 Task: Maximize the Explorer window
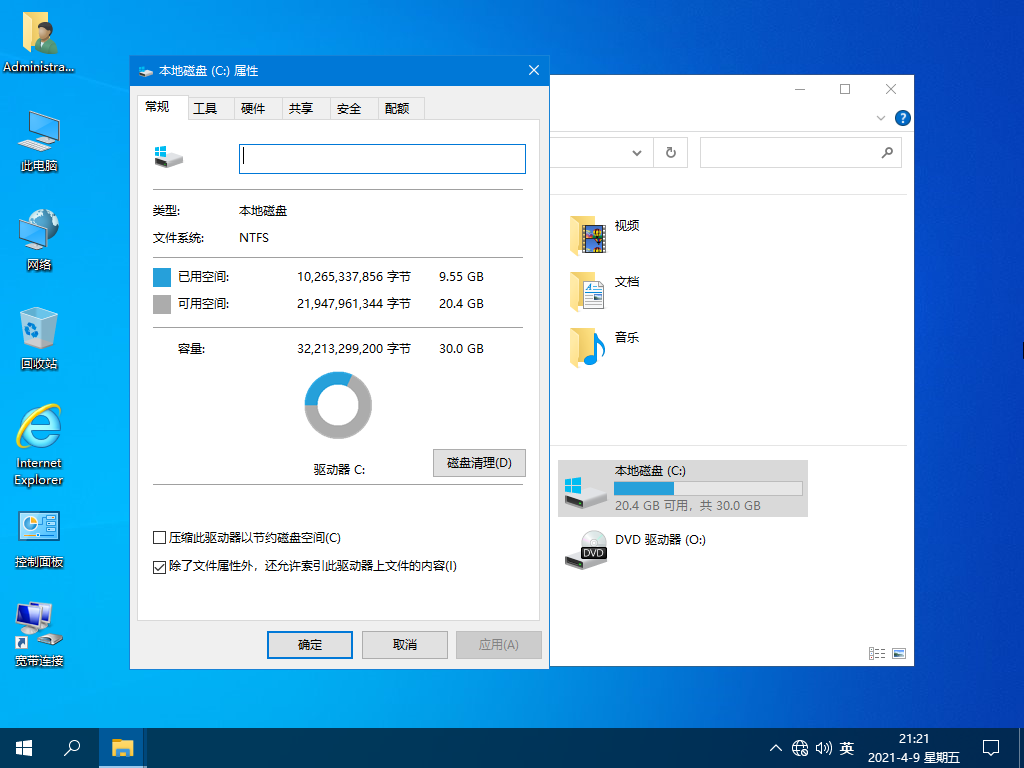click(845, 89)
